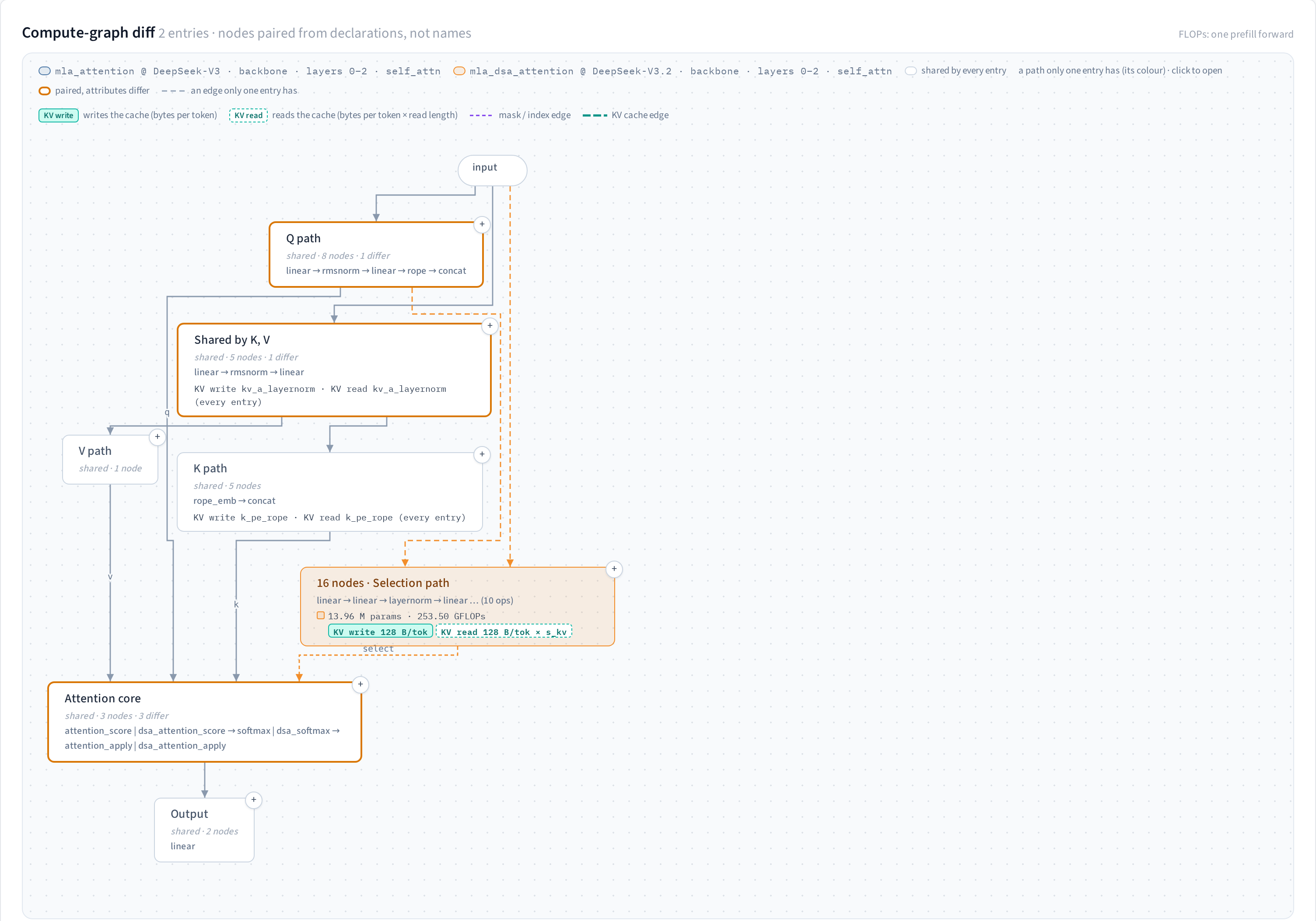This screenshot has height=921, width=1316.
Task: Expand the Q path group plus button
Action: pos(482,224)
